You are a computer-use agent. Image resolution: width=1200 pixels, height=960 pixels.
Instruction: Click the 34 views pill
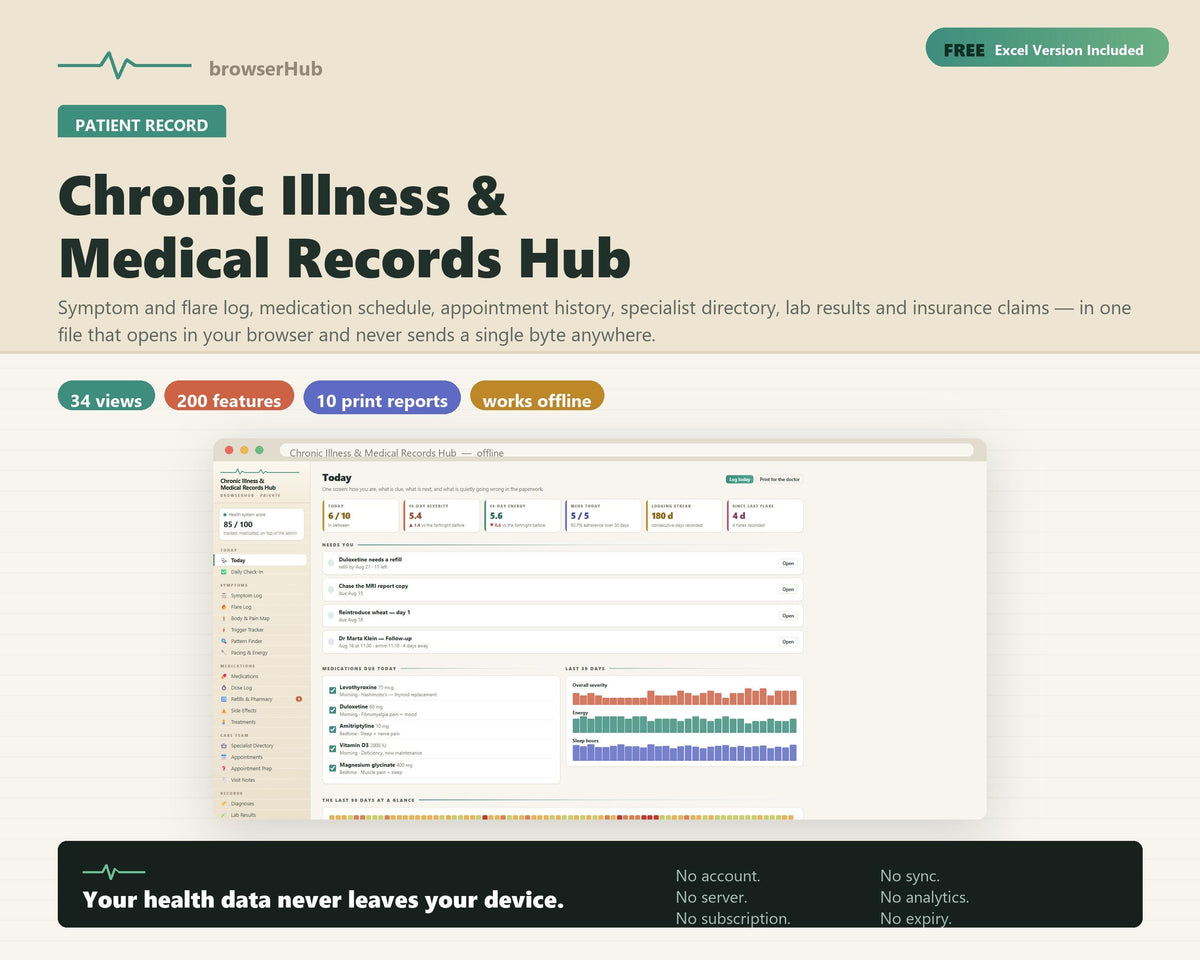(x=106, y=398)
